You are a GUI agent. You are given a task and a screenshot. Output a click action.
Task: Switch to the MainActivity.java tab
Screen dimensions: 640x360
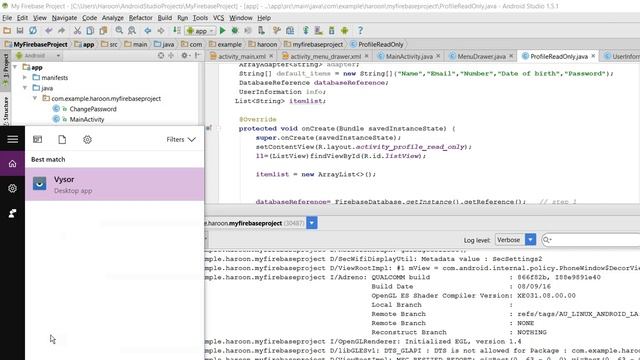coord(409,56)
